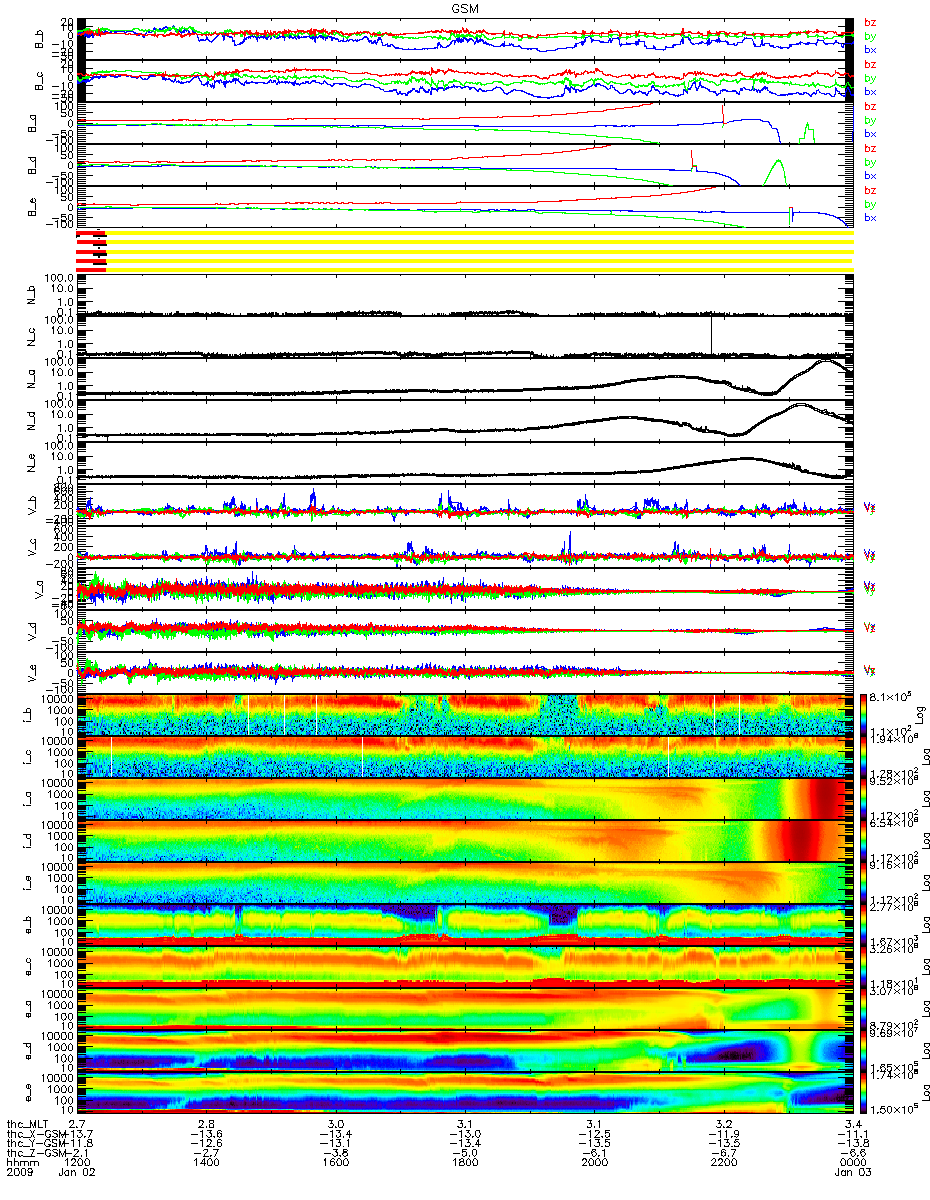Screen dimensions: 930x1200
Task: Select the Jan 03 date label
Action: [852, 1174]
